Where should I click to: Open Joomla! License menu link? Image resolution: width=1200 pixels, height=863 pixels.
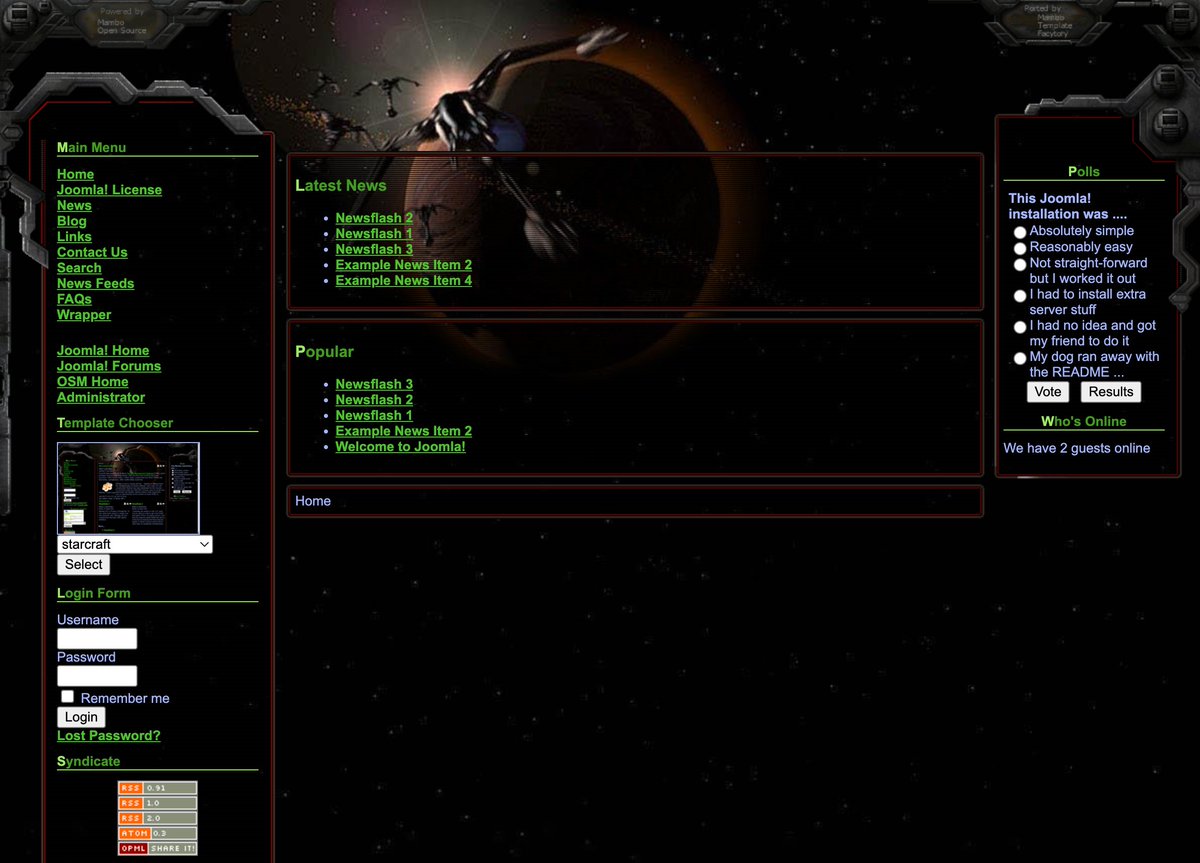tap(109, 190)
